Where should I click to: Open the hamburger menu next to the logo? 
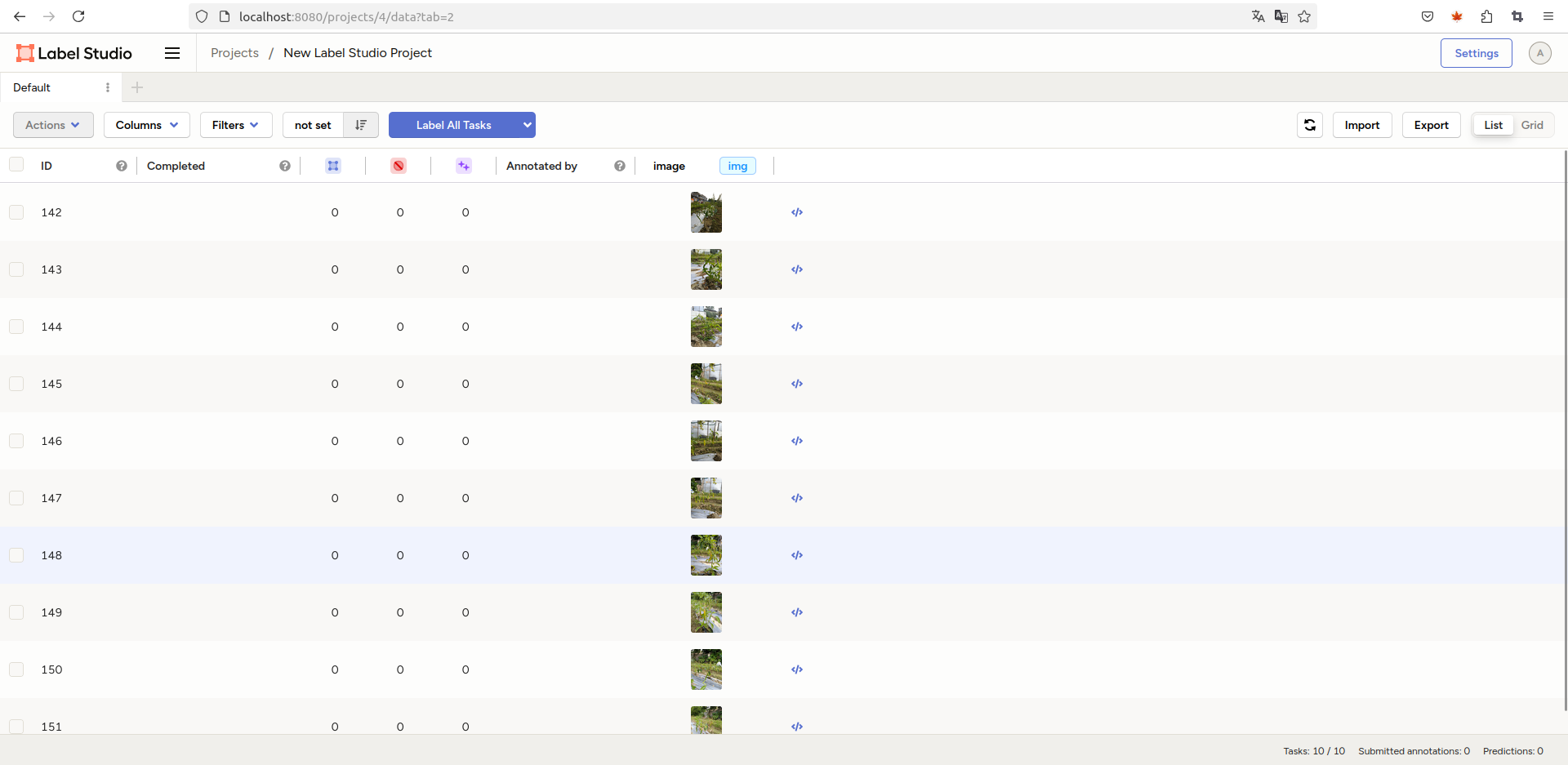[172, 53]
